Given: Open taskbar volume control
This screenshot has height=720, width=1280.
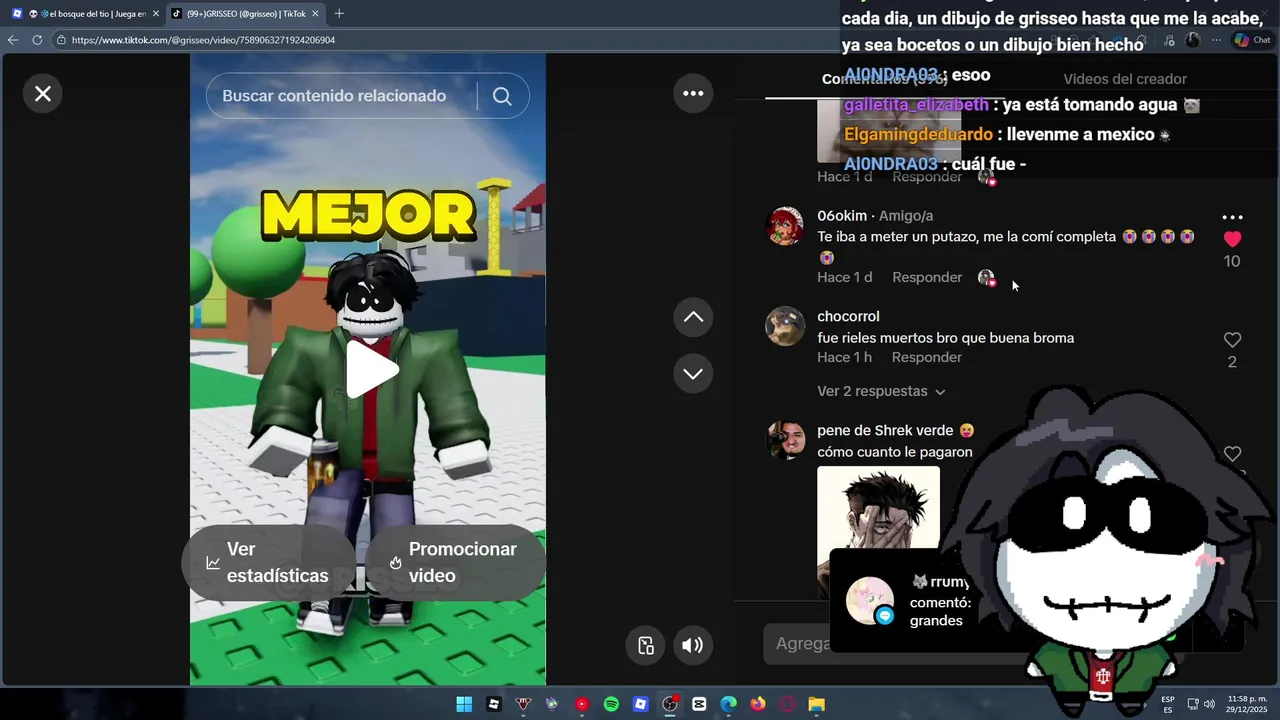Looking at the screenshot, I should 1209,704.
